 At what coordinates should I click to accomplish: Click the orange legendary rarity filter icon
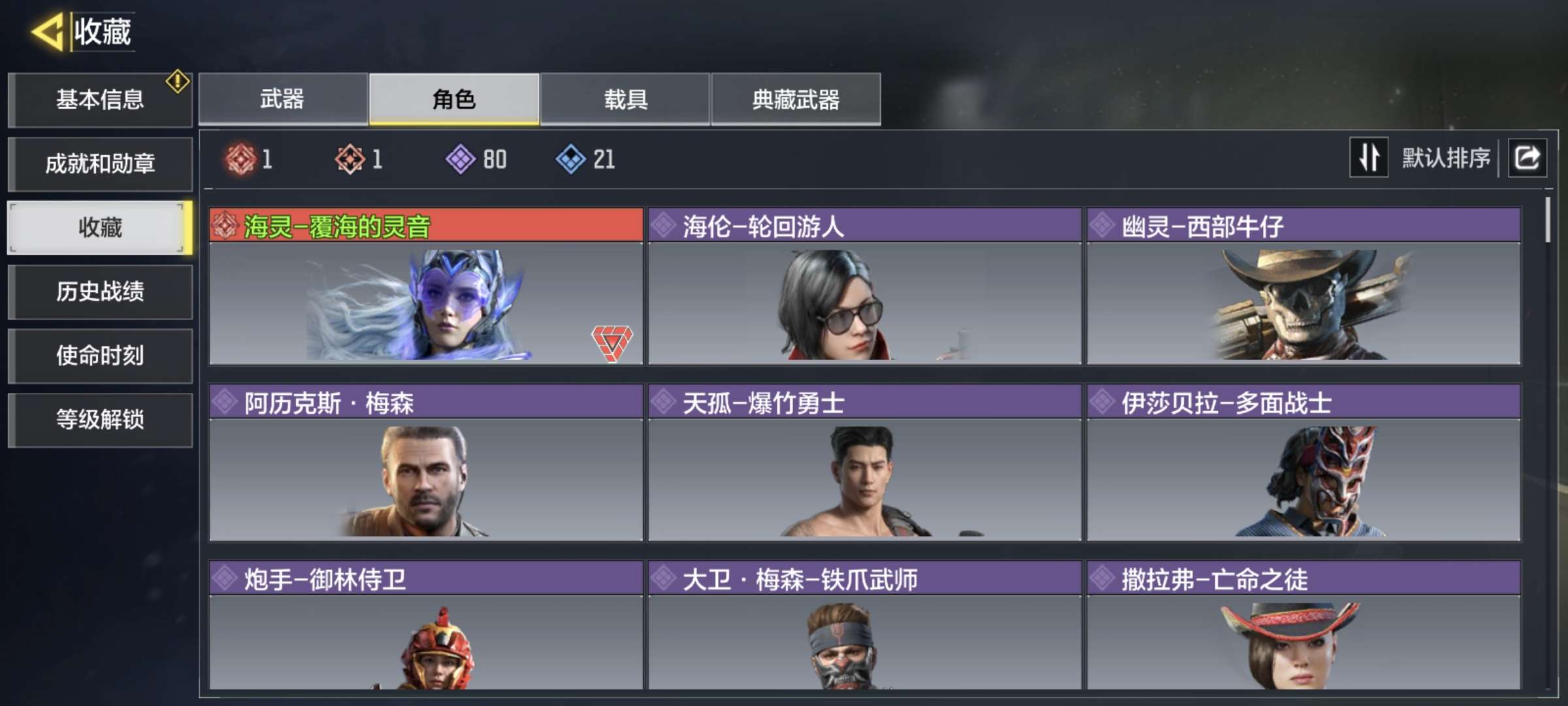350,159
